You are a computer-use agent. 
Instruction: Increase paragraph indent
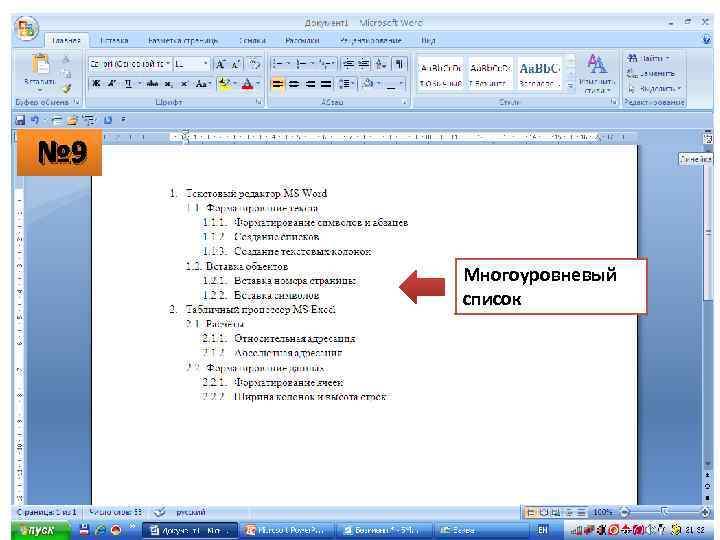364,64
